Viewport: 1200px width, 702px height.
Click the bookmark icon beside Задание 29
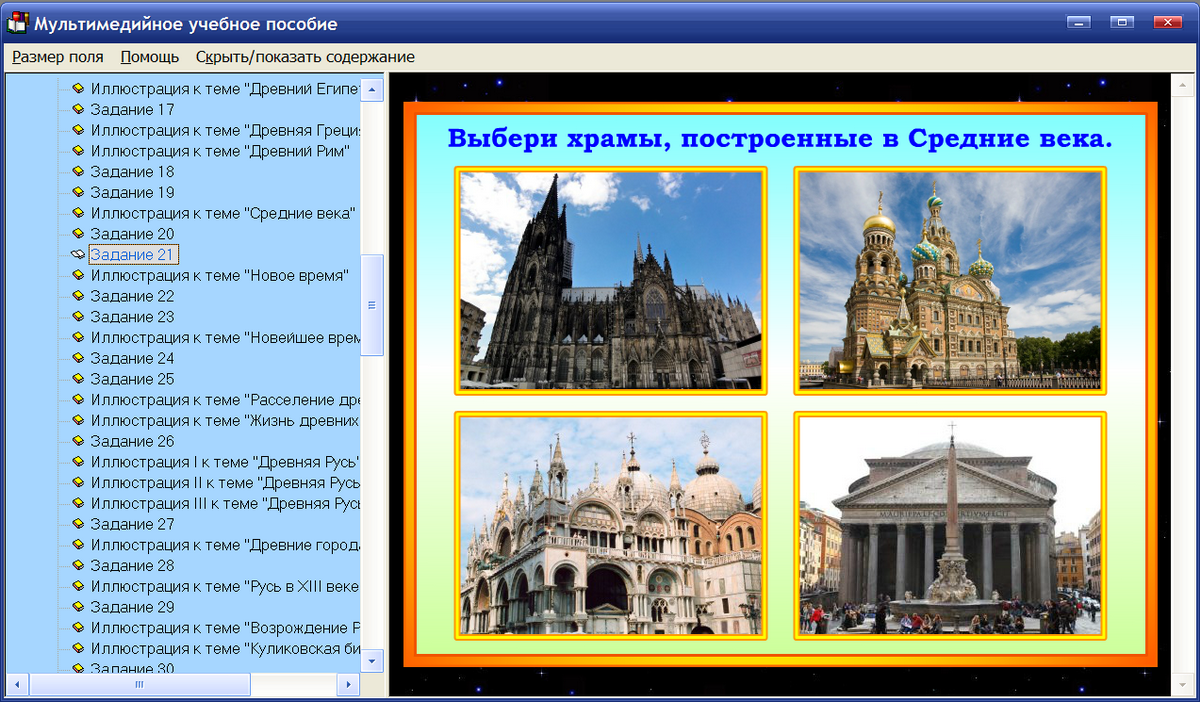[78, 606]
